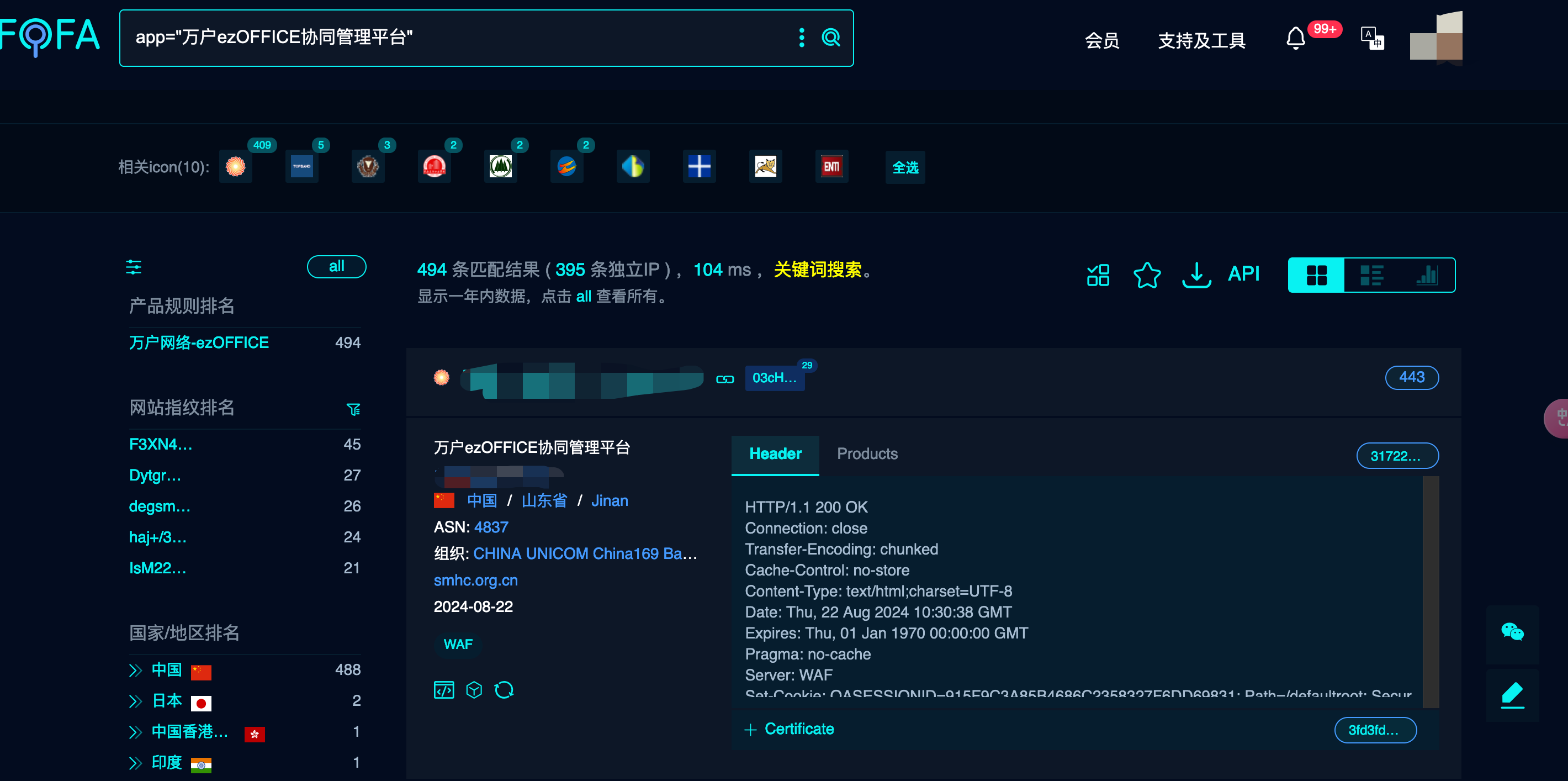Image resolution: width=1568 pixels, height=781 pixels.
Task: Click the 山东省 region link
Action: pyautogui.click(x=544, y=501)
